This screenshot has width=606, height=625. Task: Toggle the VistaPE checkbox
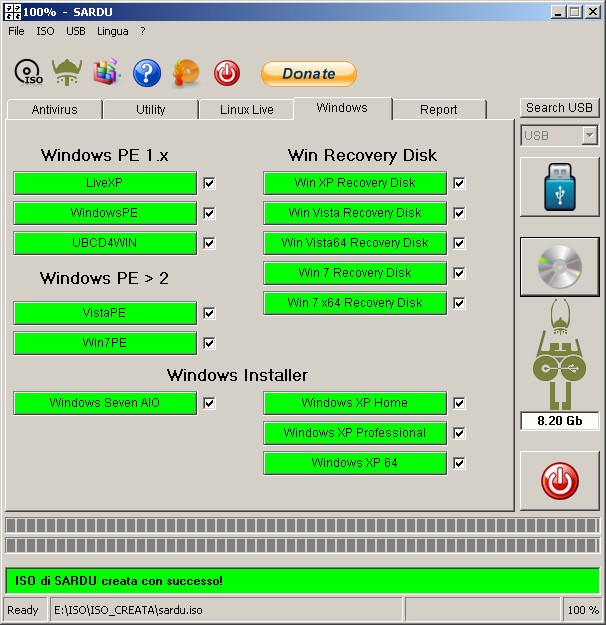[209, 313]
